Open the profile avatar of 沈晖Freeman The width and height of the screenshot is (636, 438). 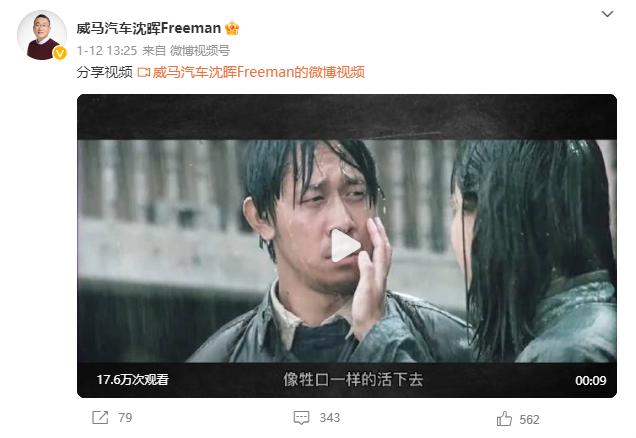click(x=42, y=36)
